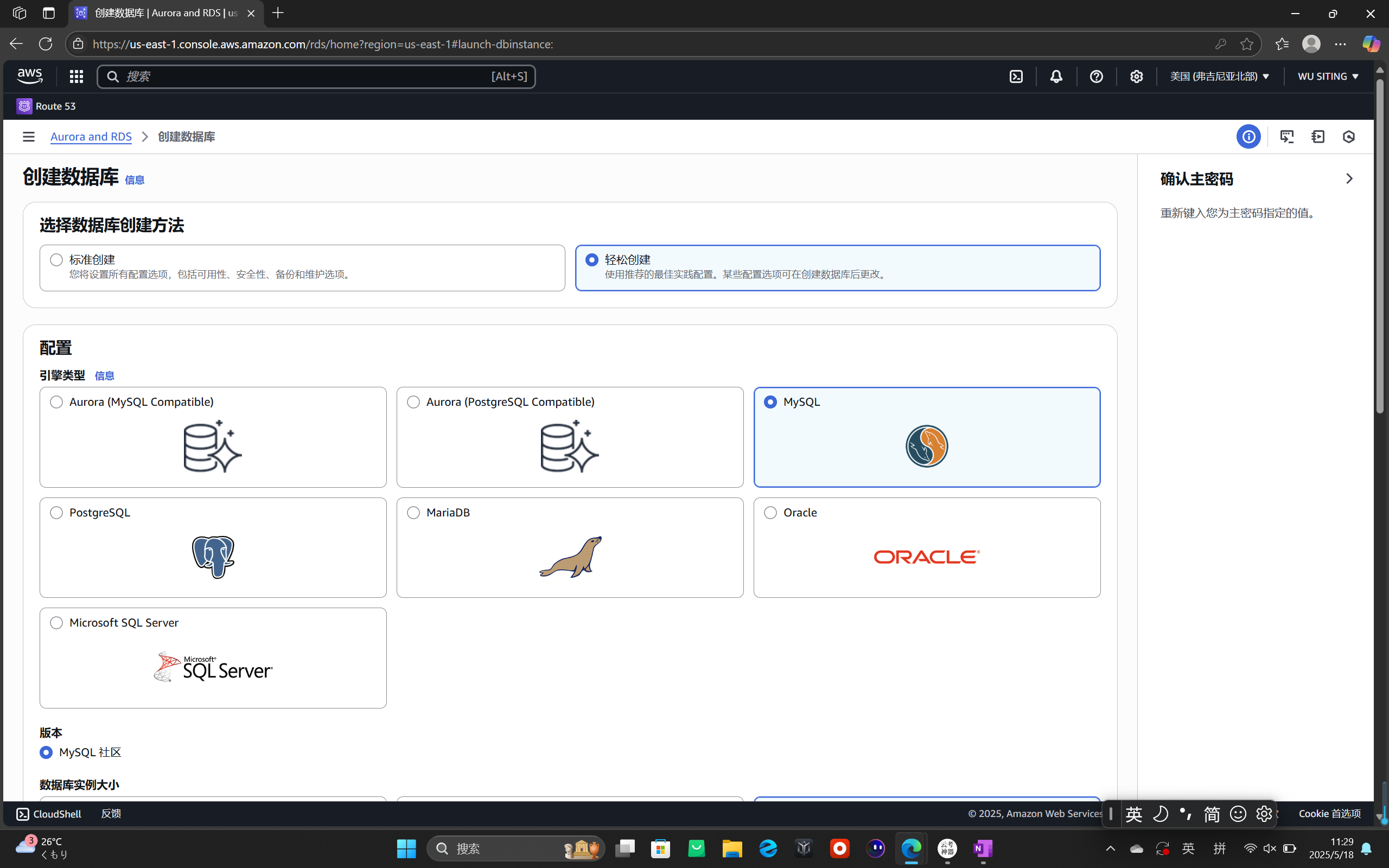Open the AWS notifications bell icon
The image size is (1389, 868).
[1056, 76]
